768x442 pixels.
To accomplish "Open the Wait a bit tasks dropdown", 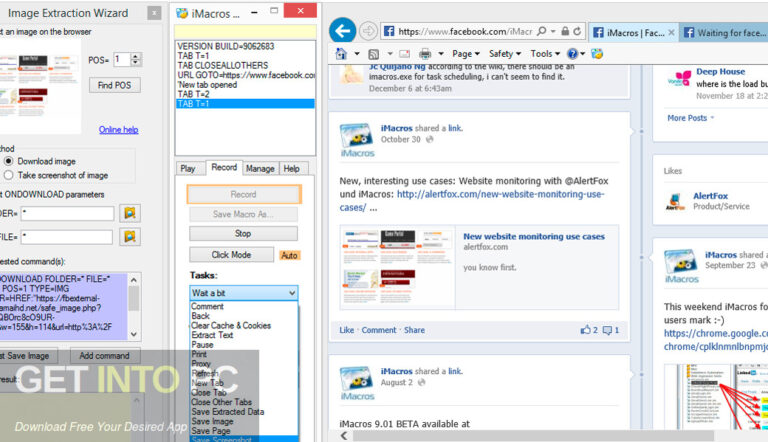I will 243,293.
